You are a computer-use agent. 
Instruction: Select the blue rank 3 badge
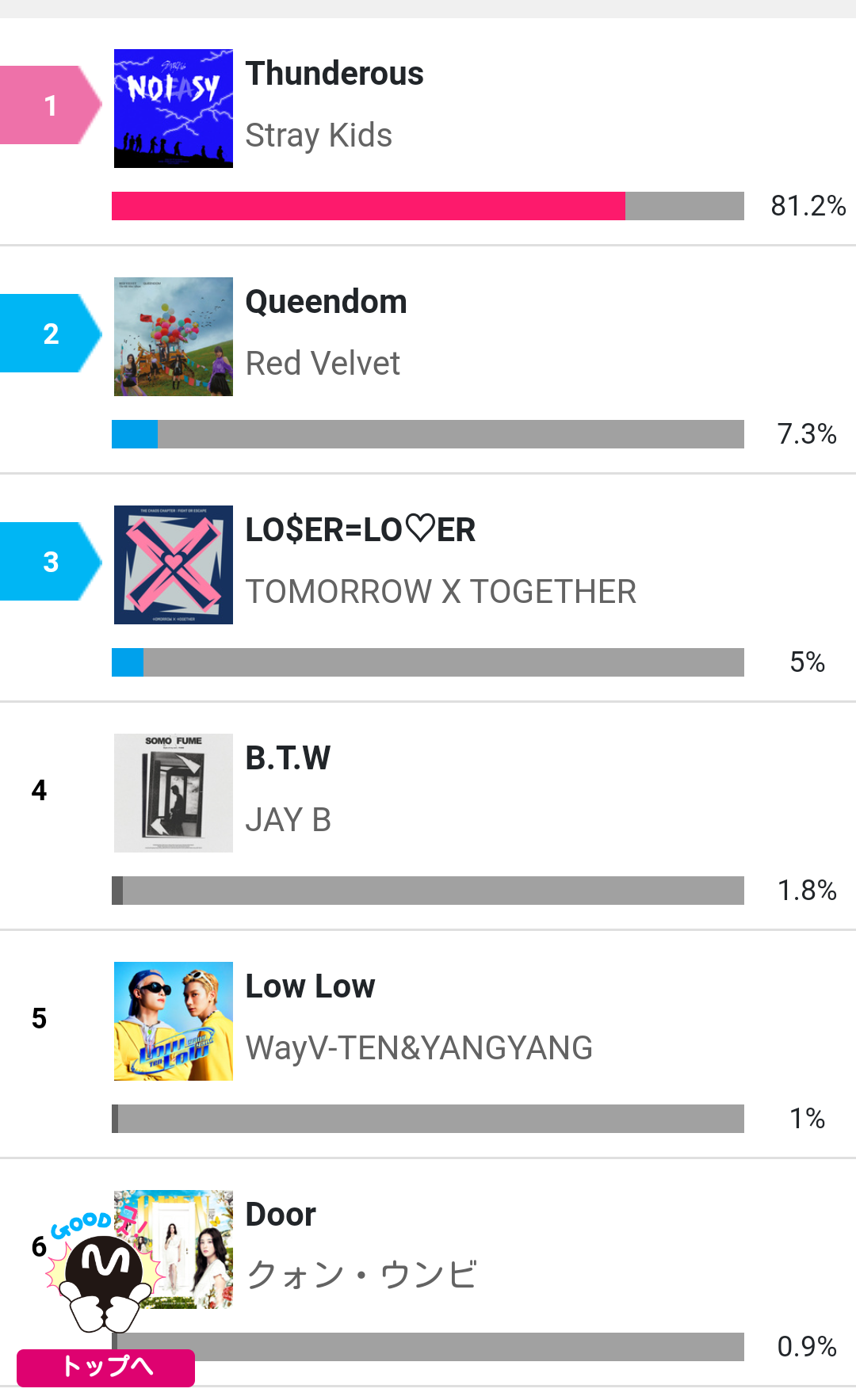coord(49,562)
